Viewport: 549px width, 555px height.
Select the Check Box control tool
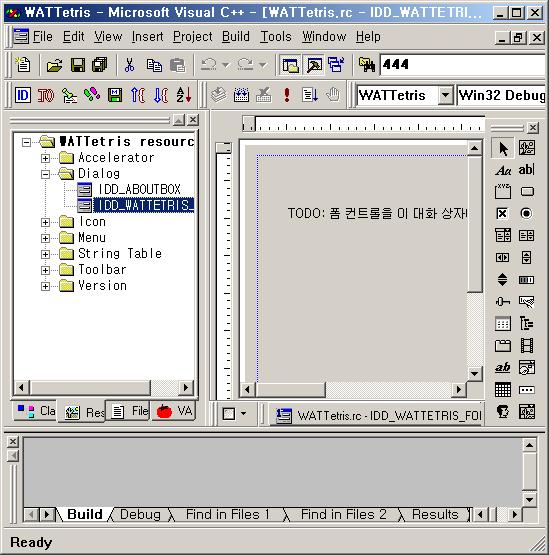pyautogui.click(x=503, y=213)
